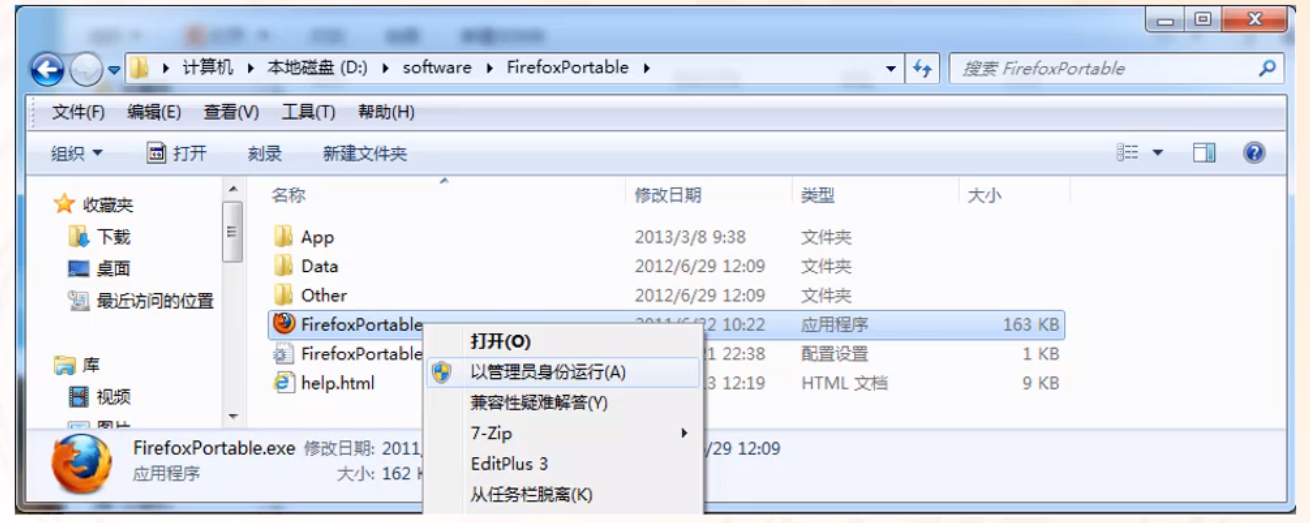Sort by the 类型 column header
1310x523 pixels.
click(x=818, y=195)
